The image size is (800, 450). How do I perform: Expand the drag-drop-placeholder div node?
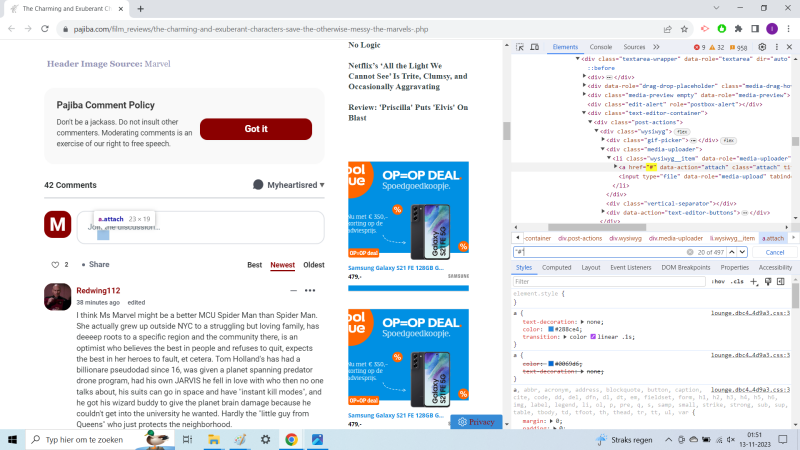click(x=584, y=86)
